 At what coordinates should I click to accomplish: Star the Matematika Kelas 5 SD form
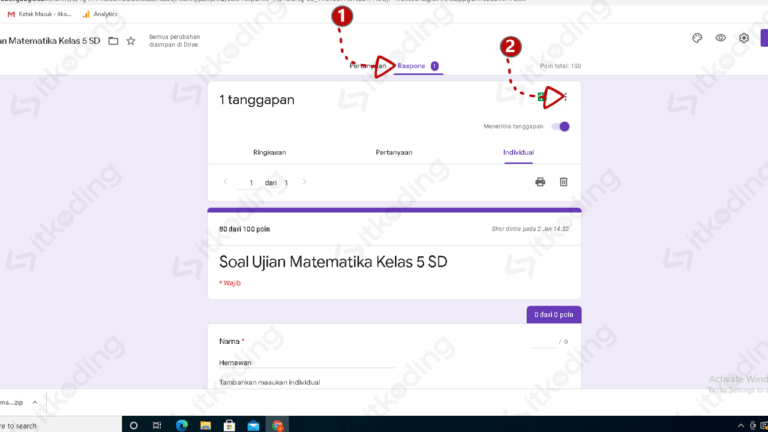click(131, 41)
